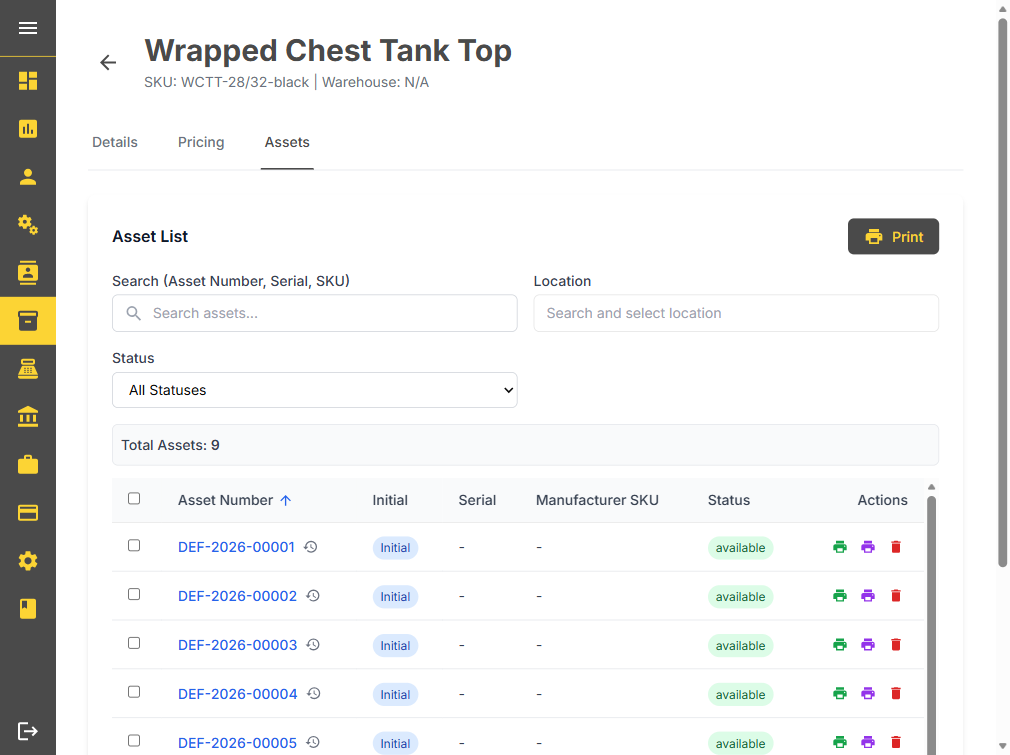The height and width of the screenshot is (755, 1010).
Task: Click the Print button
Action: coord(893,236)
